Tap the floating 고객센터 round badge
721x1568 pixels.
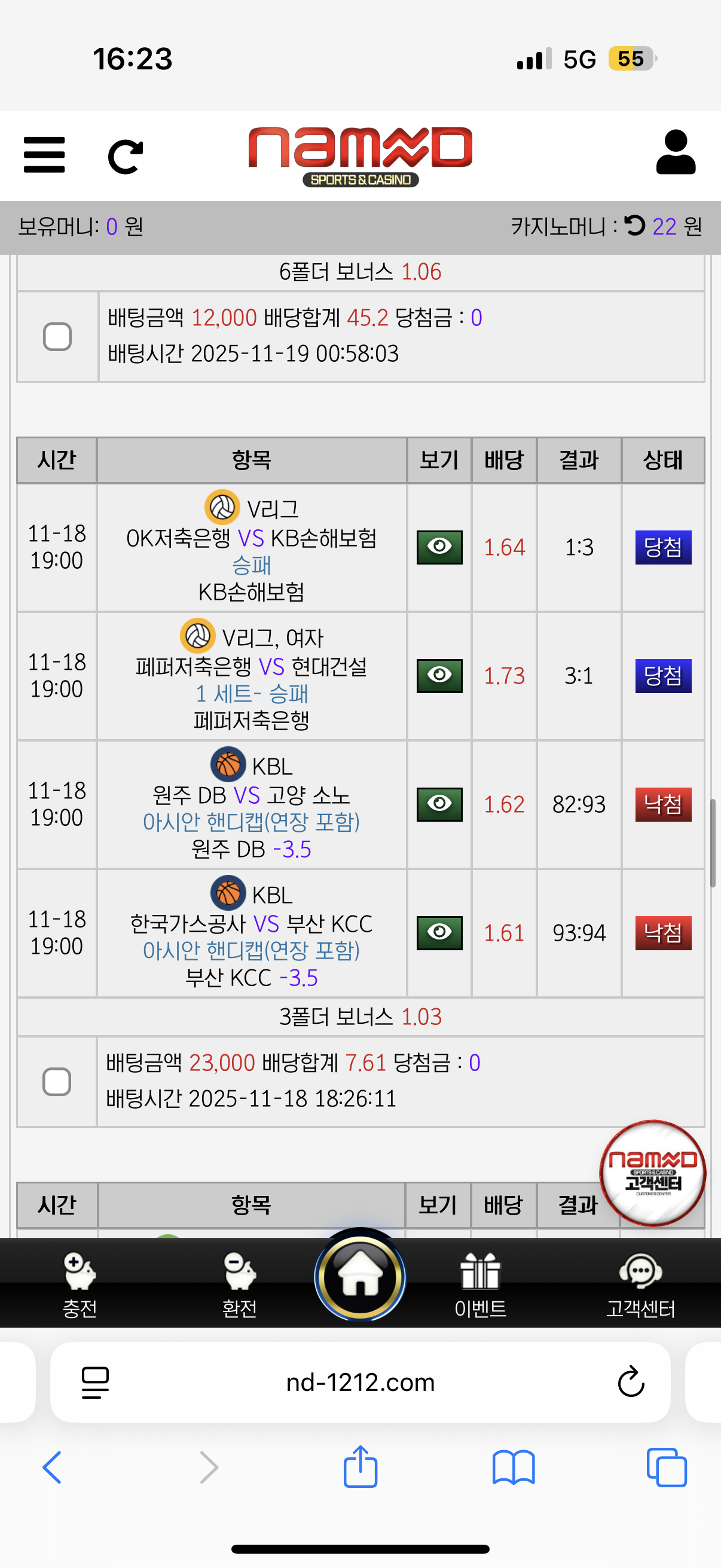click(x=652, y=1172)
